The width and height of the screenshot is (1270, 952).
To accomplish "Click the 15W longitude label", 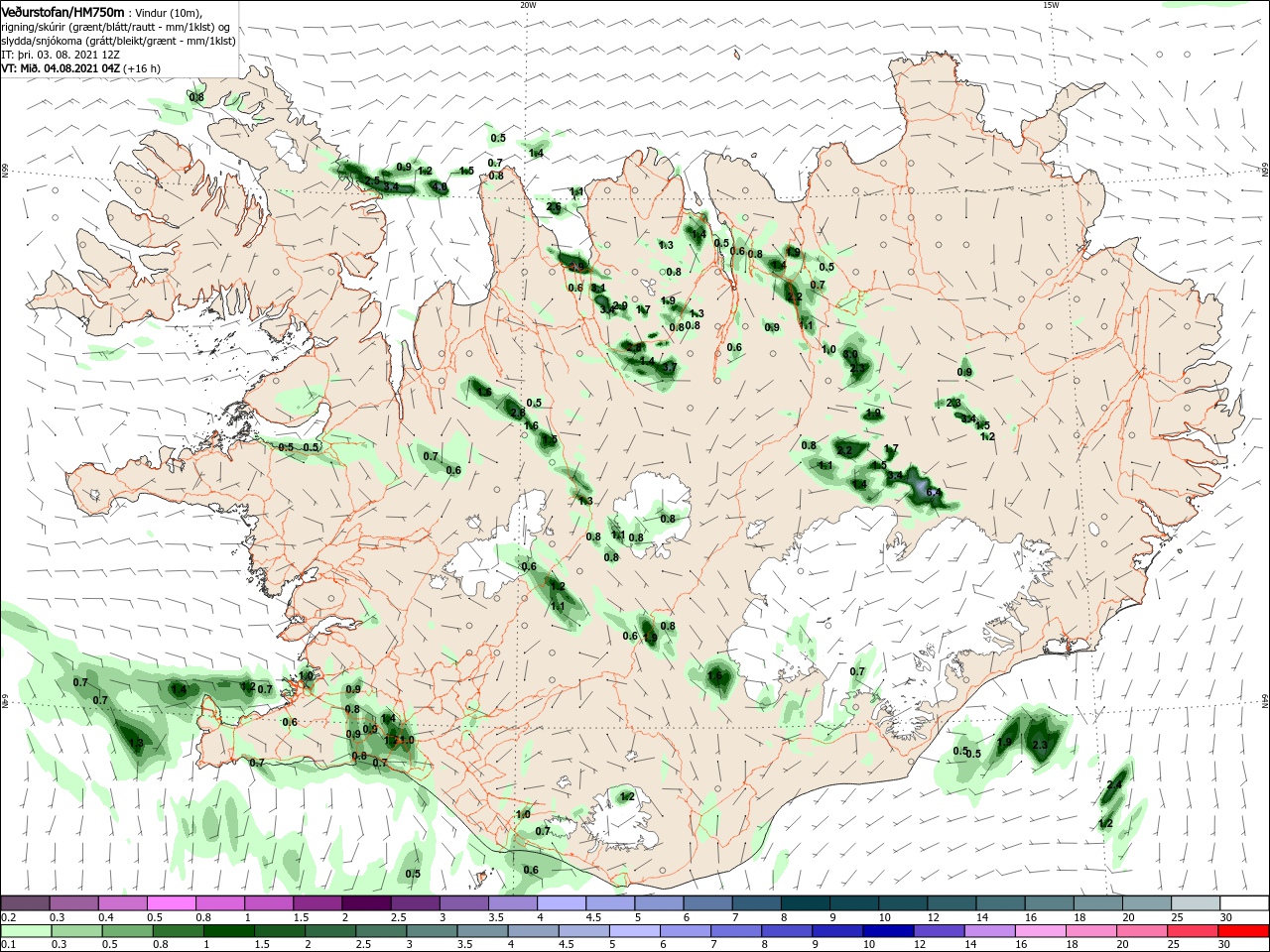I will [x=1051, y=5].
